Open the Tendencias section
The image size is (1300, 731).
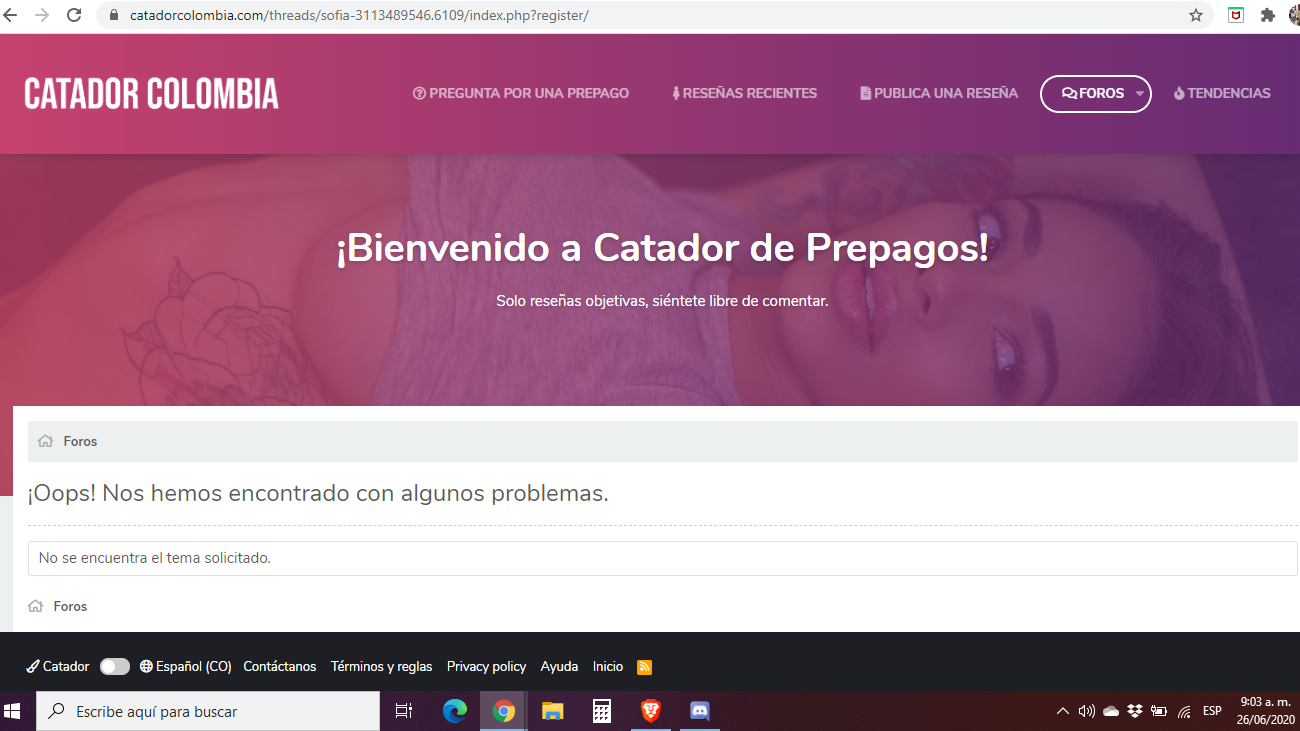point(1222,93)
